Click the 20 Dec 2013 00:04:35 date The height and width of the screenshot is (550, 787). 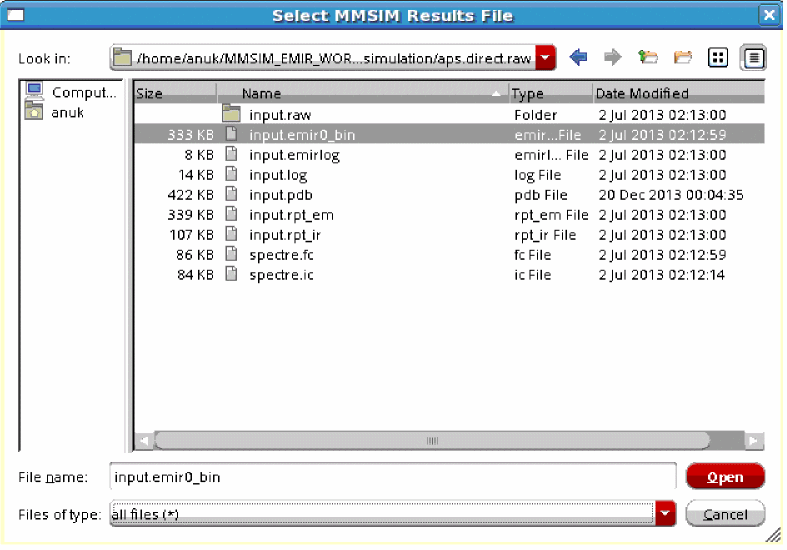[671, 195]
